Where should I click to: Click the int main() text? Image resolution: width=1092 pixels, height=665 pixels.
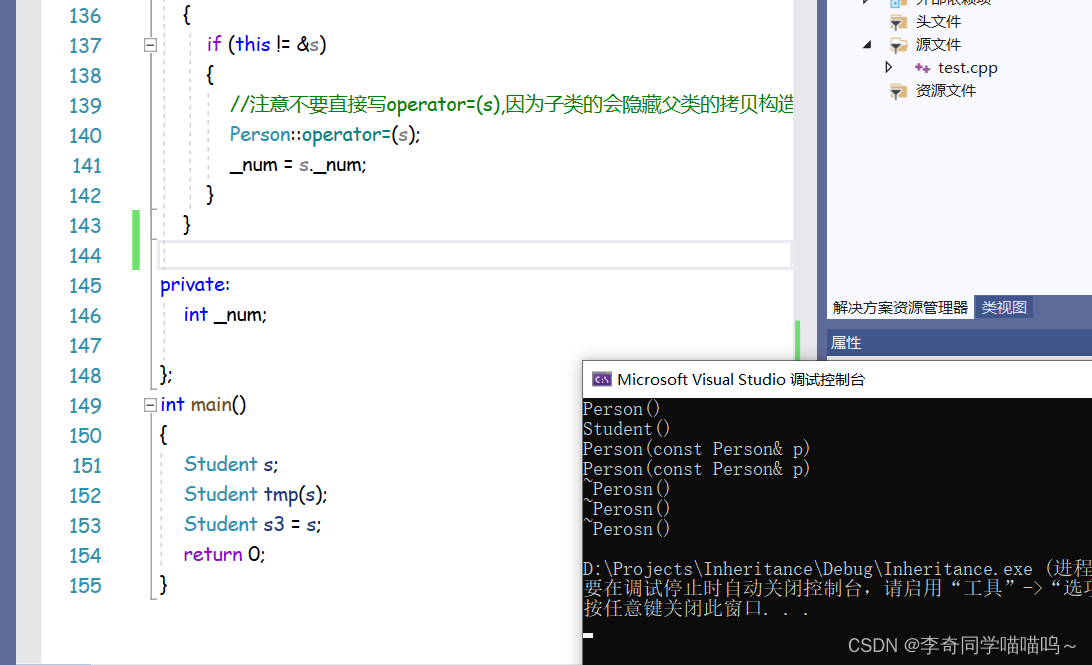203,405
